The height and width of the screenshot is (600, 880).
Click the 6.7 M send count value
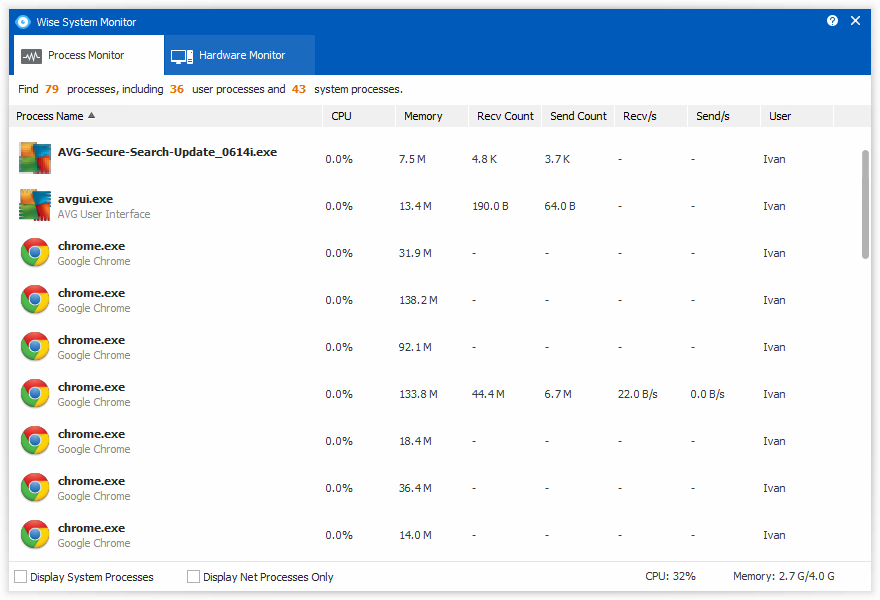[x=558, y=394]
